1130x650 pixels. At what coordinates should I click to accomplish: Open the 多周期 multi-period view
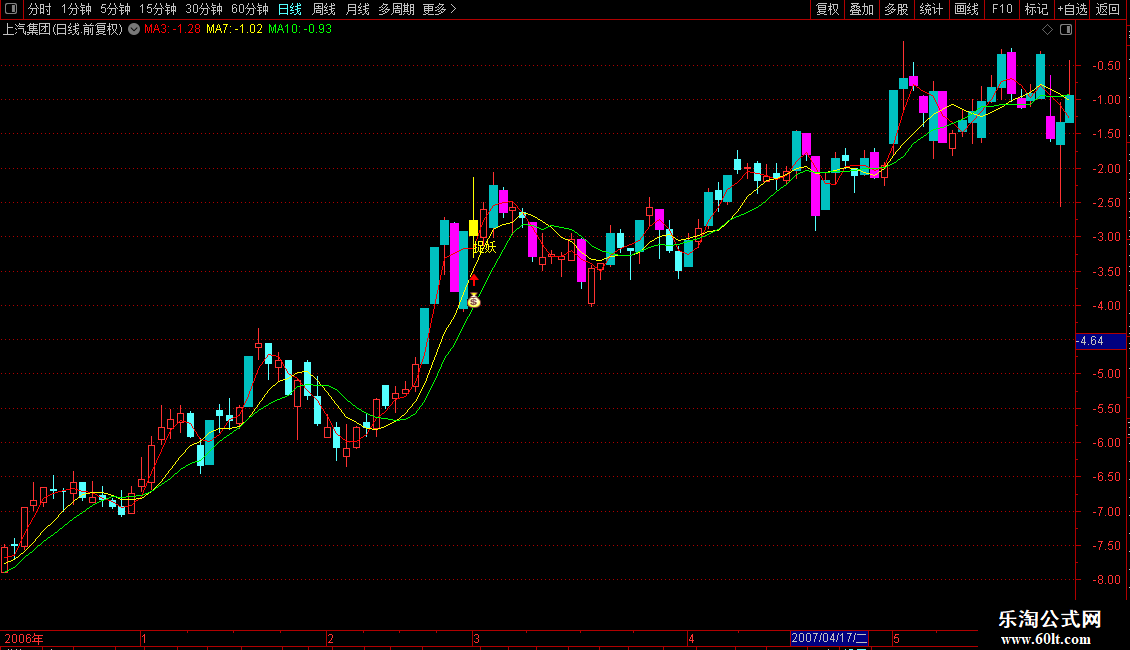pos(396,9)
